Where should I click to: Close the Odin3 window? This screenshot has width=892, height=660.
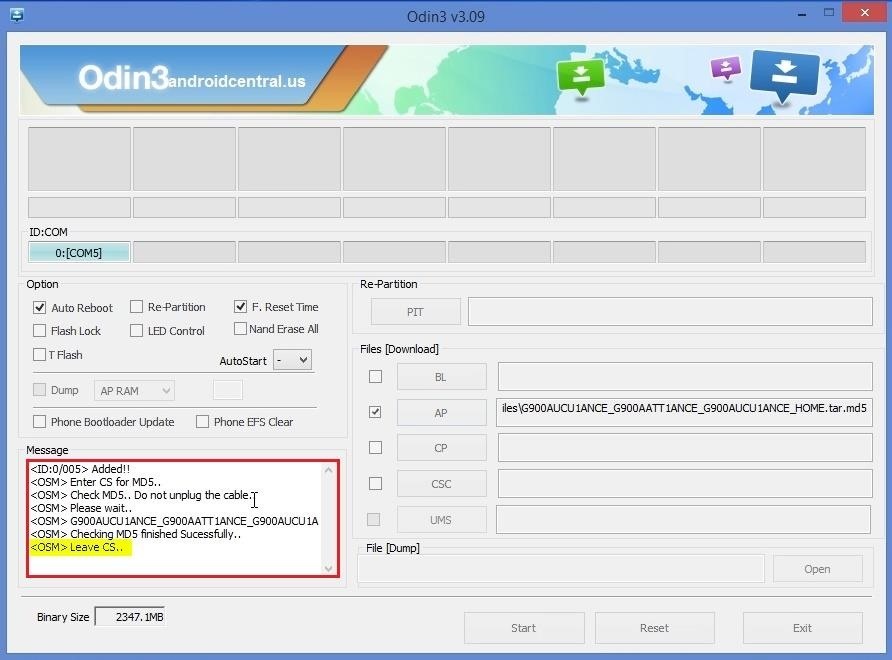(x=865, y=13)
